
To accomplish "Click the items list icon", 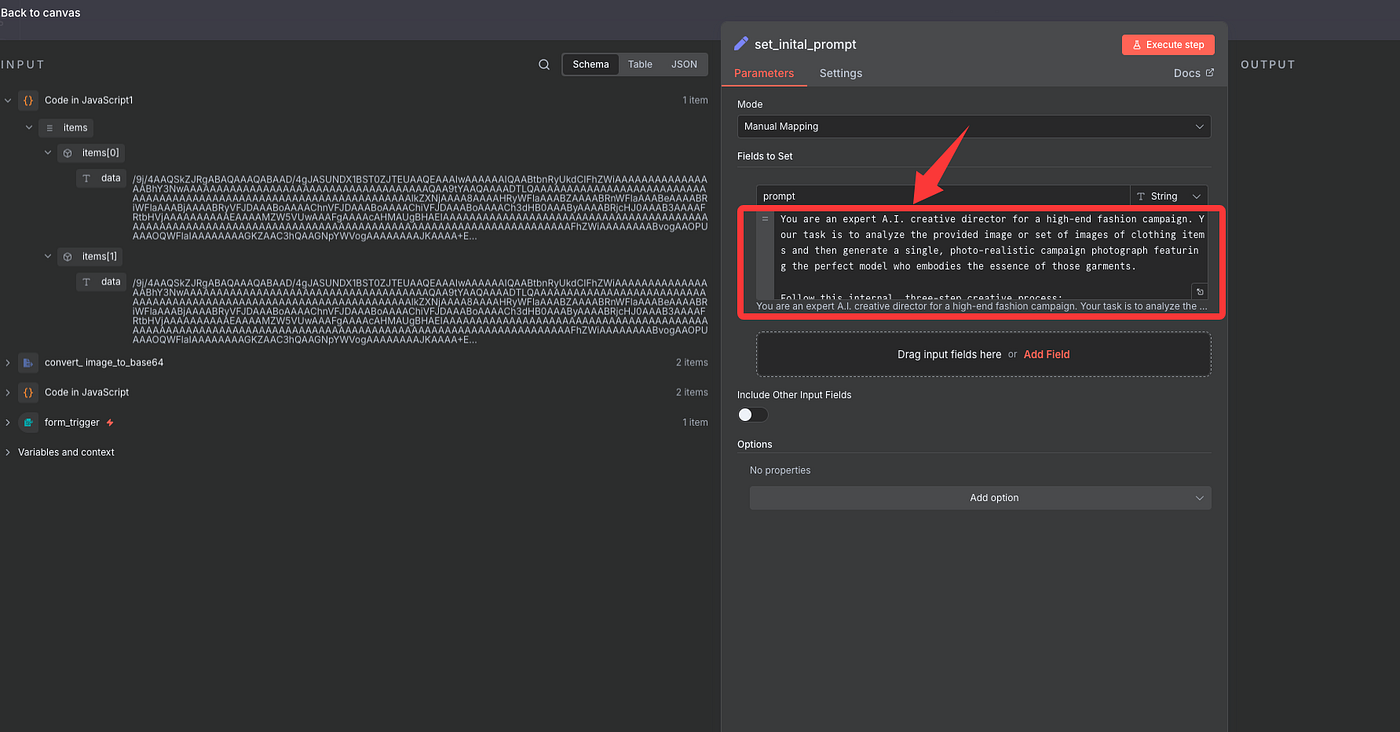I will click(49, 127).
